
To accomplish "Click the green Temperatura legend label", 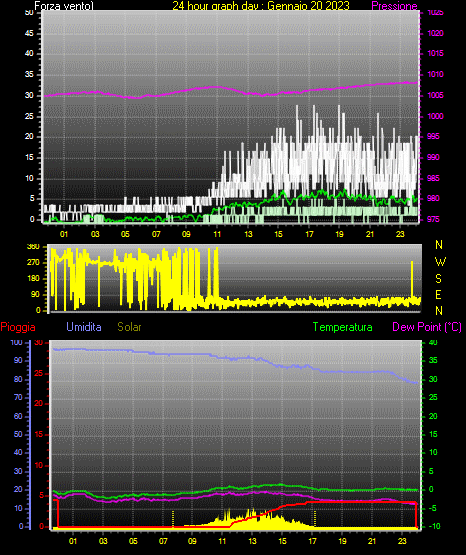I will click(342, 327).
